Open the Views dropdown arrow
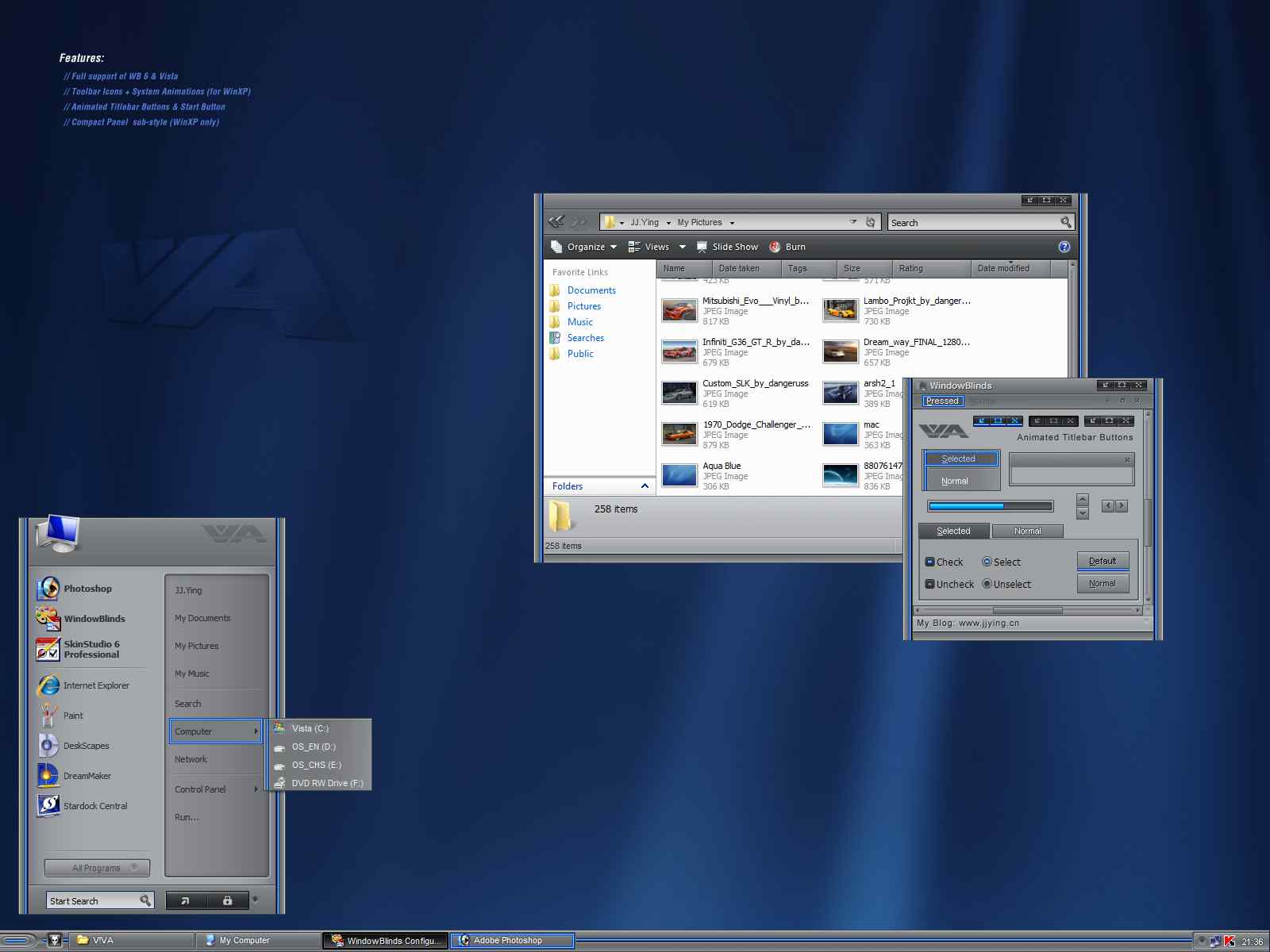1270x952 pixels. [x=683, y=247]
